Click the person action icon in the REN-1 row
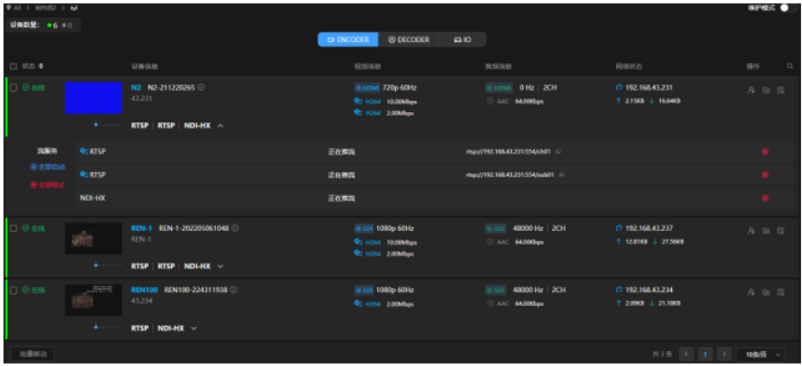Image resolution: width=802 pixels, height=366 pixels. (x=751, y=231)
